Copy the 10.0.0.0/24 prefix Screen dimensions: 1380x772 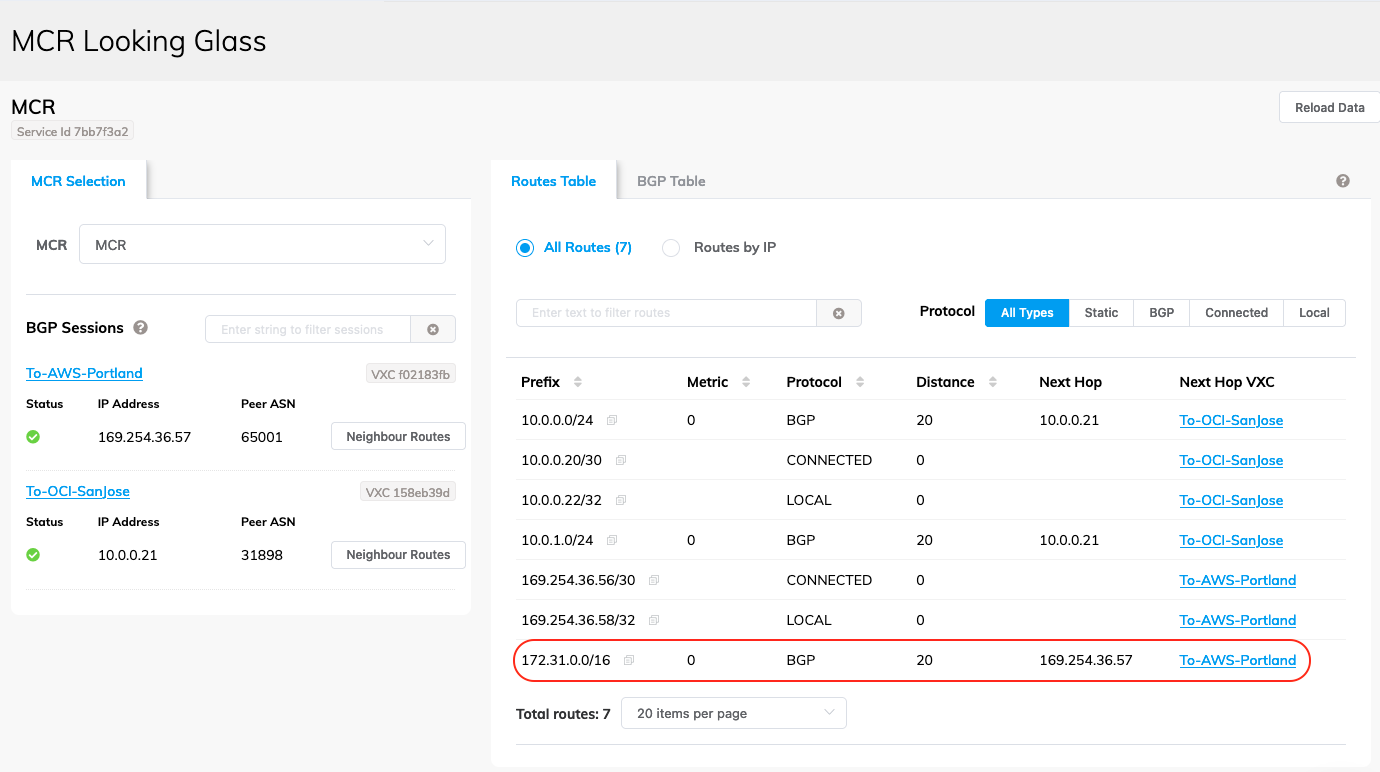coord(612,421)
